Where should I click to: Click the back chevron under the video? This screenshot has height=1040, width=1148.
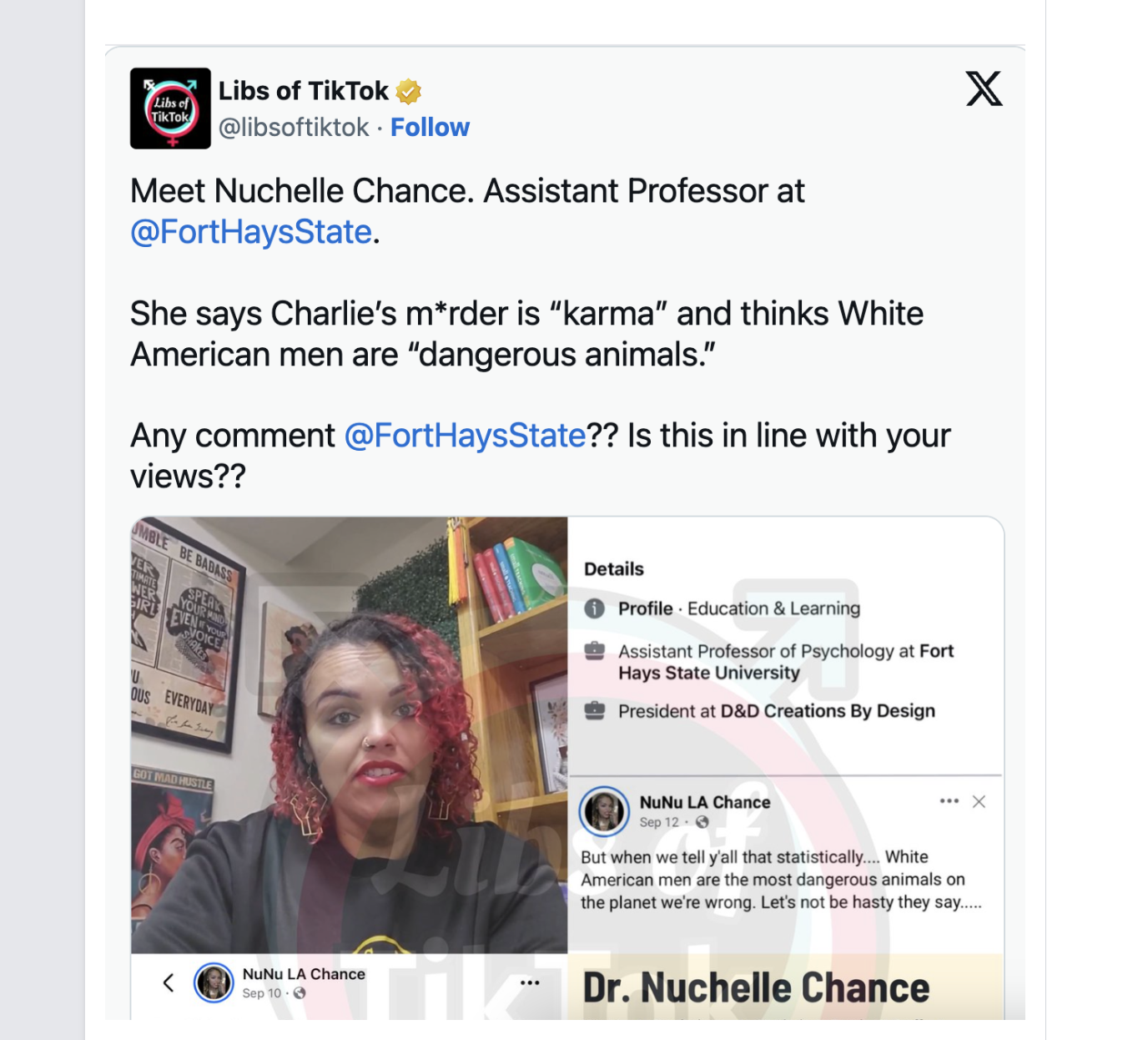click(169, 982)
